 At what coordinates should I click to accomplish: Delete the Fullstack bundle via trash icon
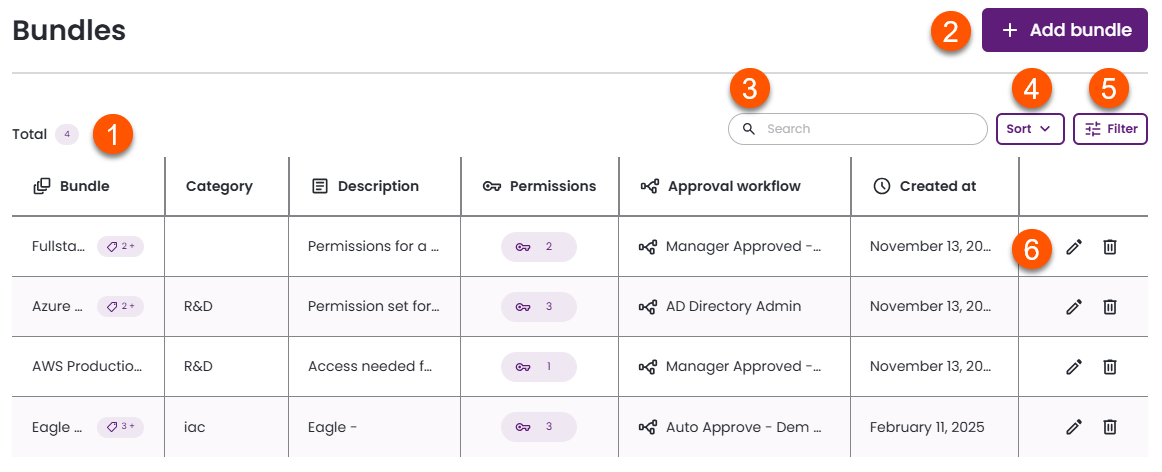1109,247
